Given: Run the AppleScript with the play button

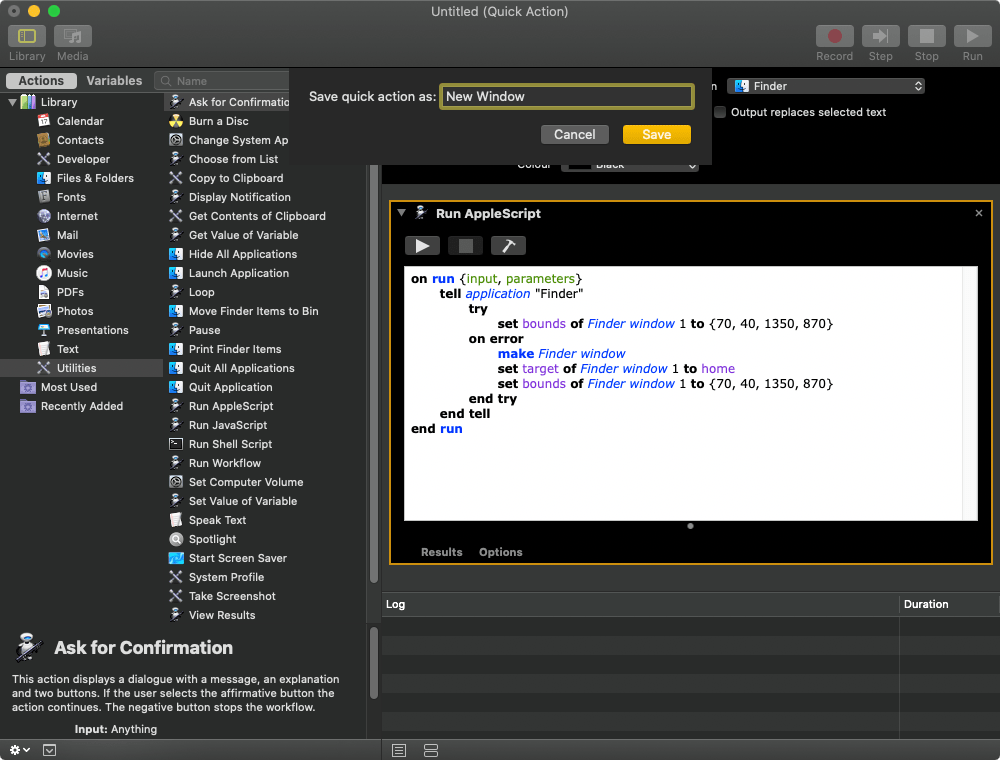Looking at the screenshot, I should pos(422,246).
